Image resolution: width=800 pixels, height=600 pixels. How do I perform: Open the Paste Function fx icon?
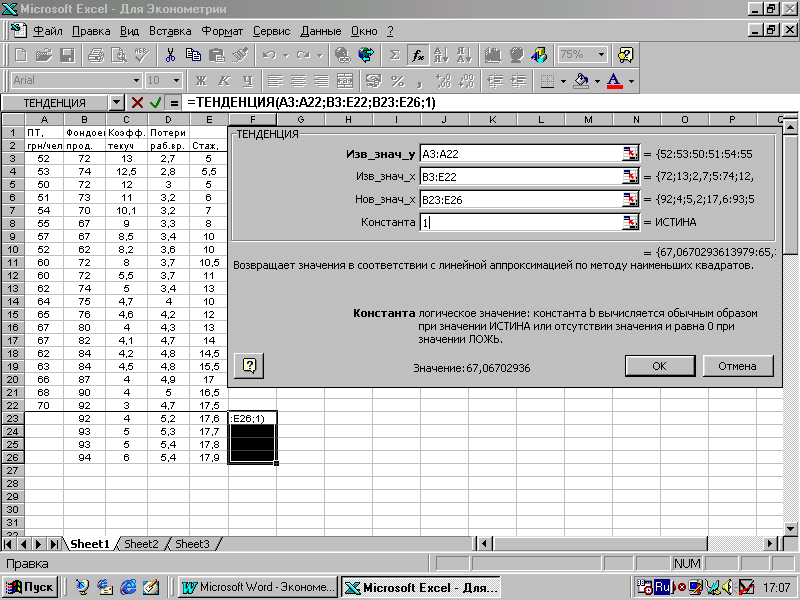[x=418, y=55]
